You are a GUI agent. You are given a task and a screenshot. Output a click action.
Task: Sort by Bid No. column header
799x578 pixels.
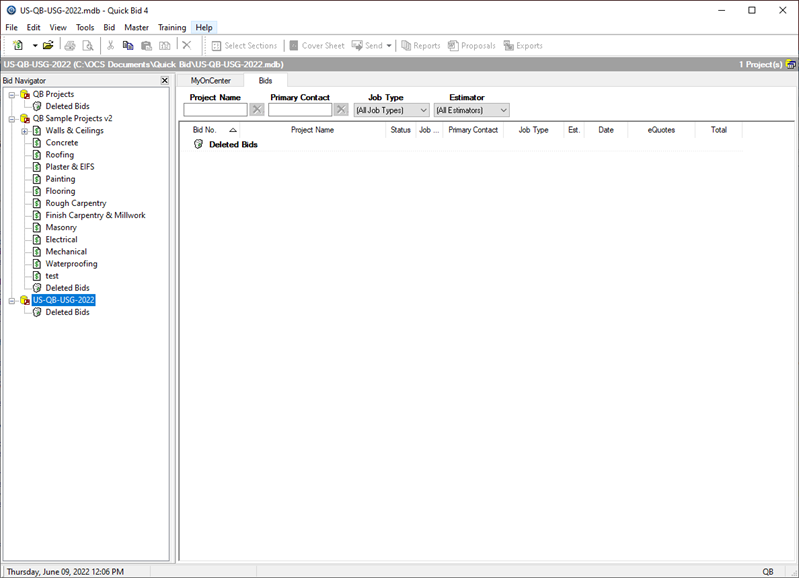click(x=212, y=130)
